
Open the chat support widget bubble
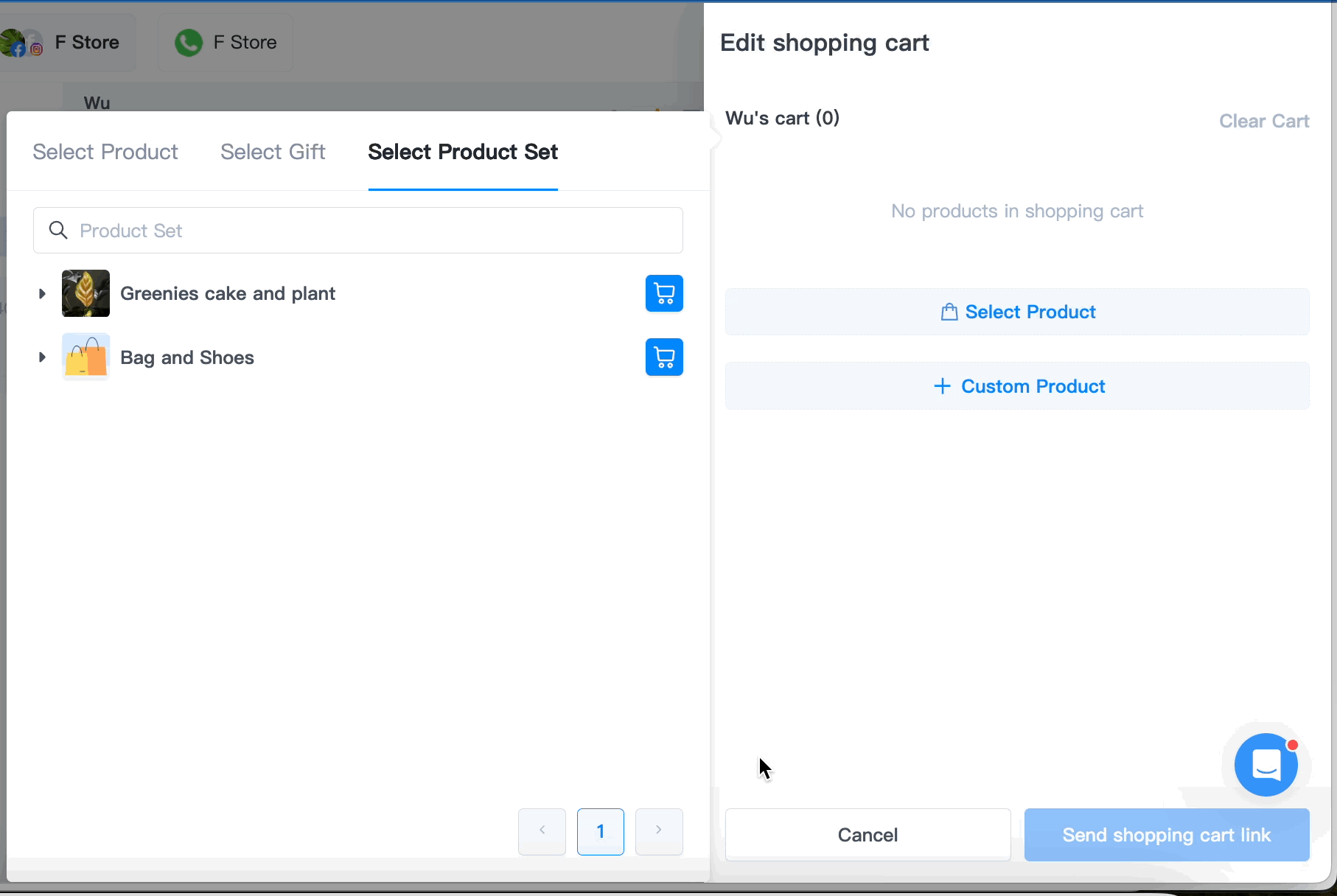[x=1266, y=764]
